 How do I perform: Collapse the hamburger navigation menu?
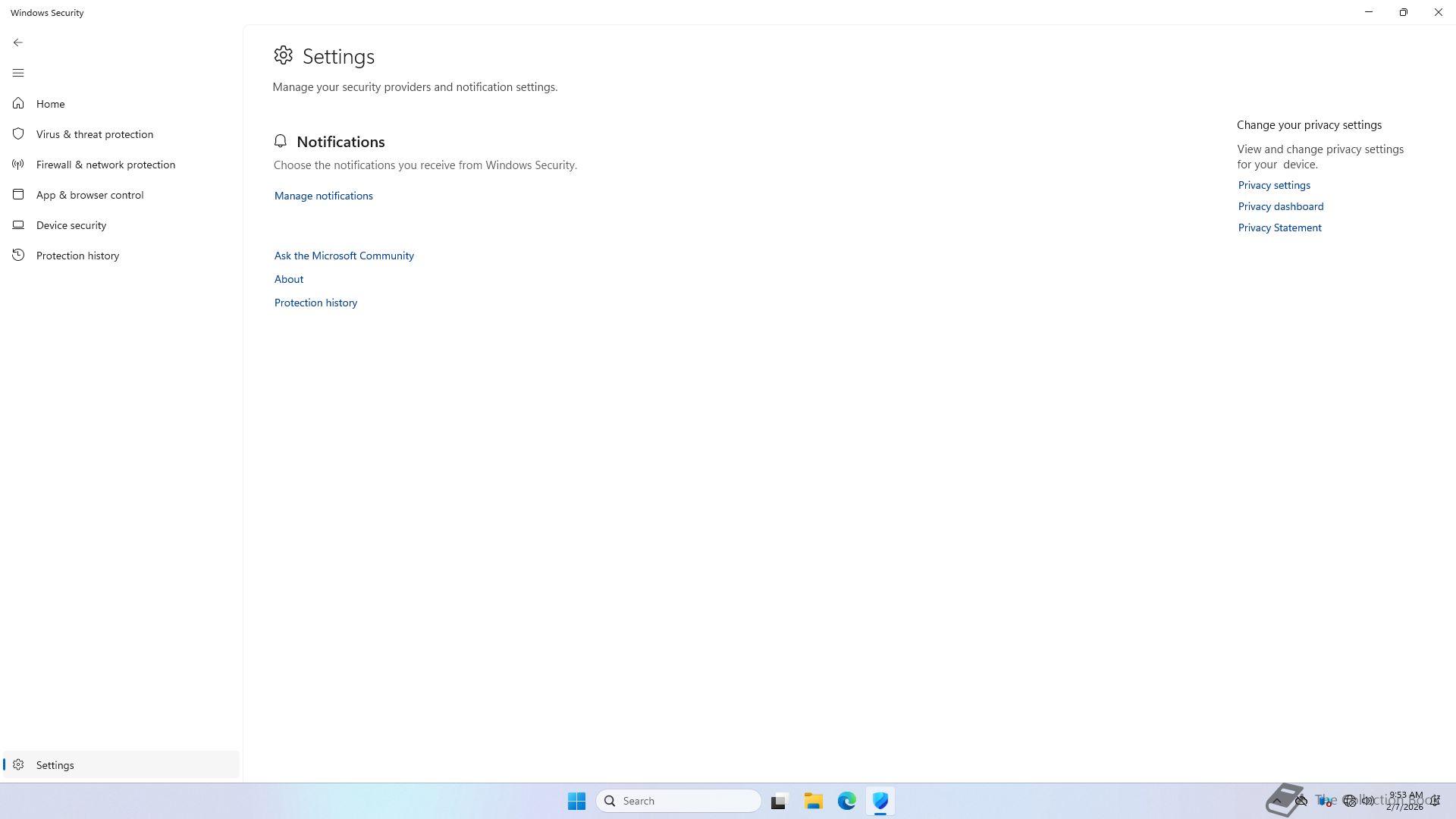tap(18, 73)
